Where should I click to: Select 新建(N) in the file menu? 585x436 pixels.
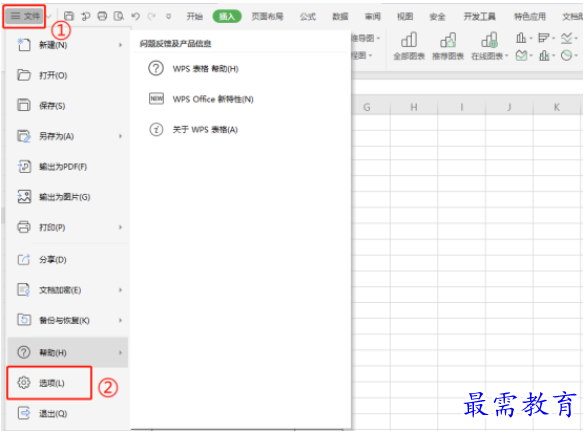(68, 45)
